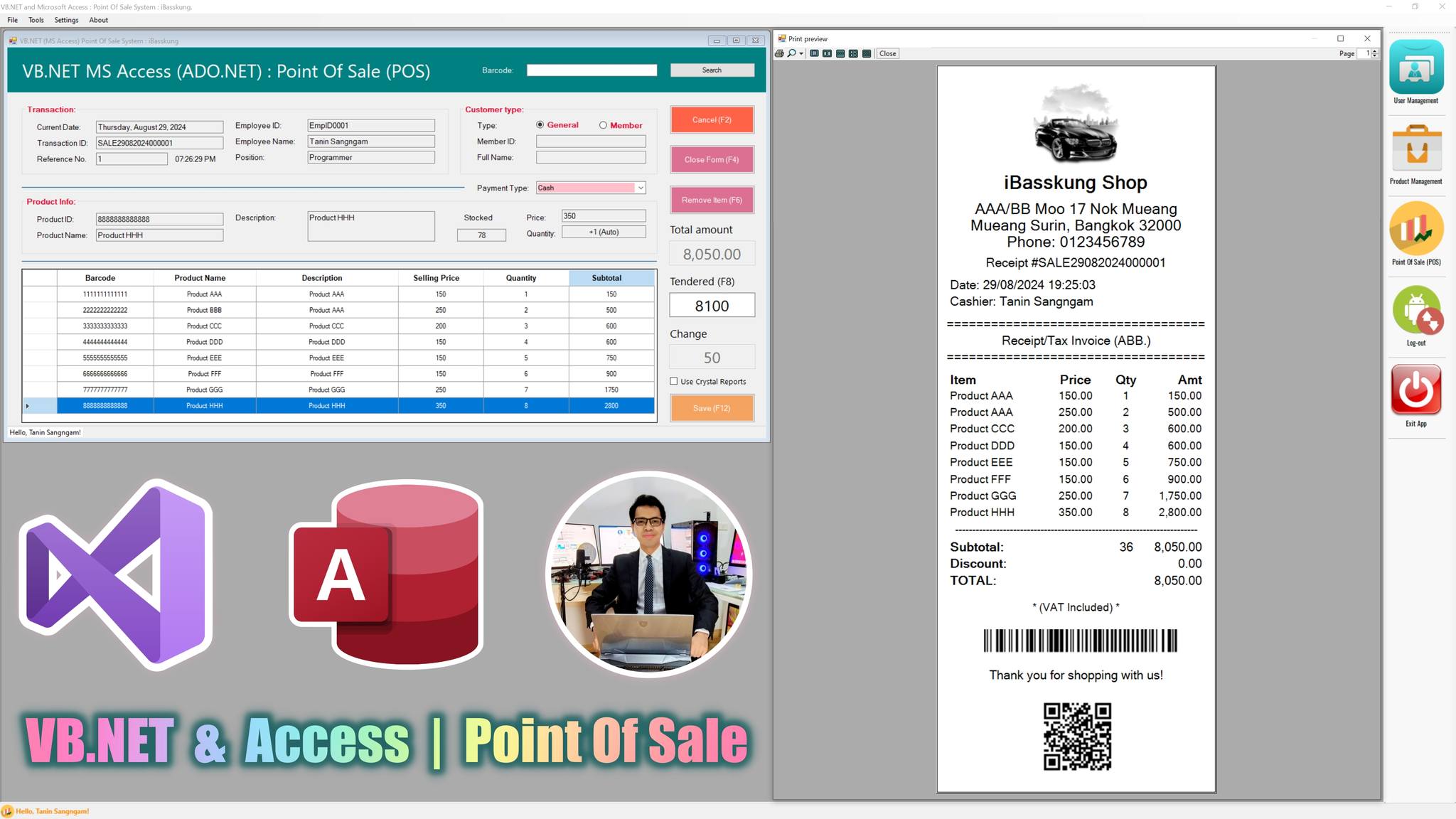Select the two pages layout icon

827,53
